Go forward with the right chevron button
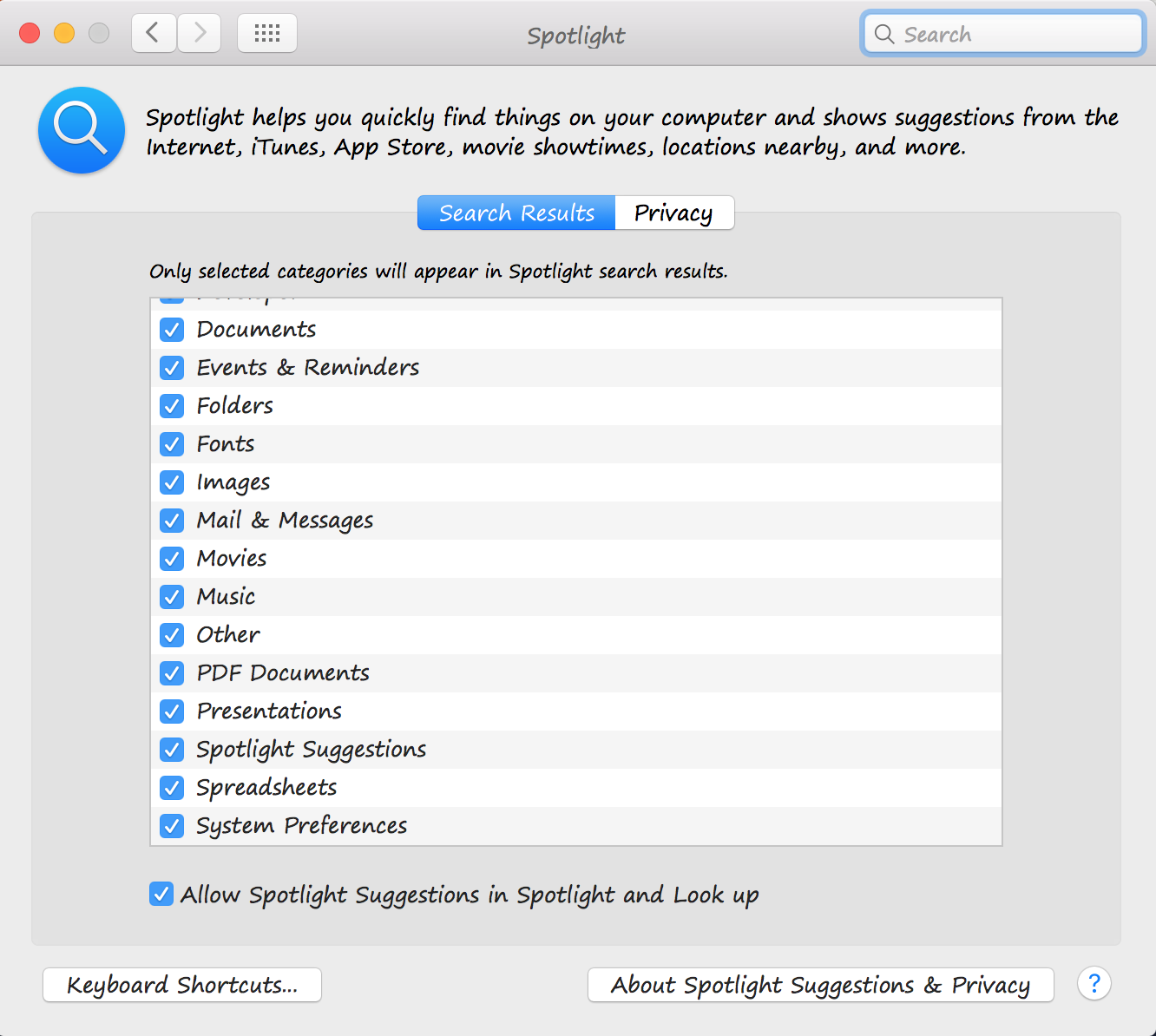The image size is (1156, 1036). click(x=200, y=33)
